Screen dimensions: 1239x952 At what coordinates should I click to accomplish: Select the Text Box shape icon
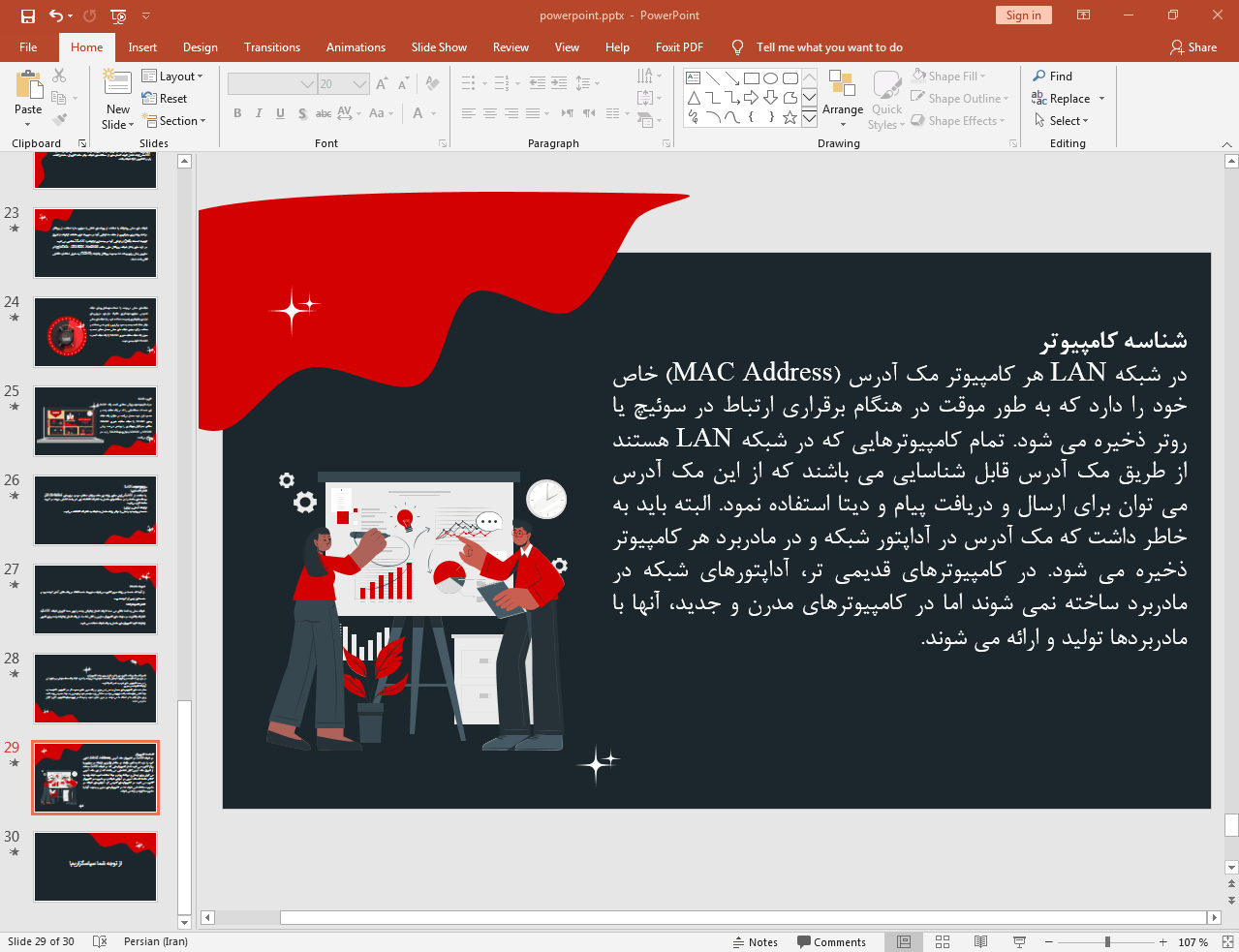[x=694, y=78]
